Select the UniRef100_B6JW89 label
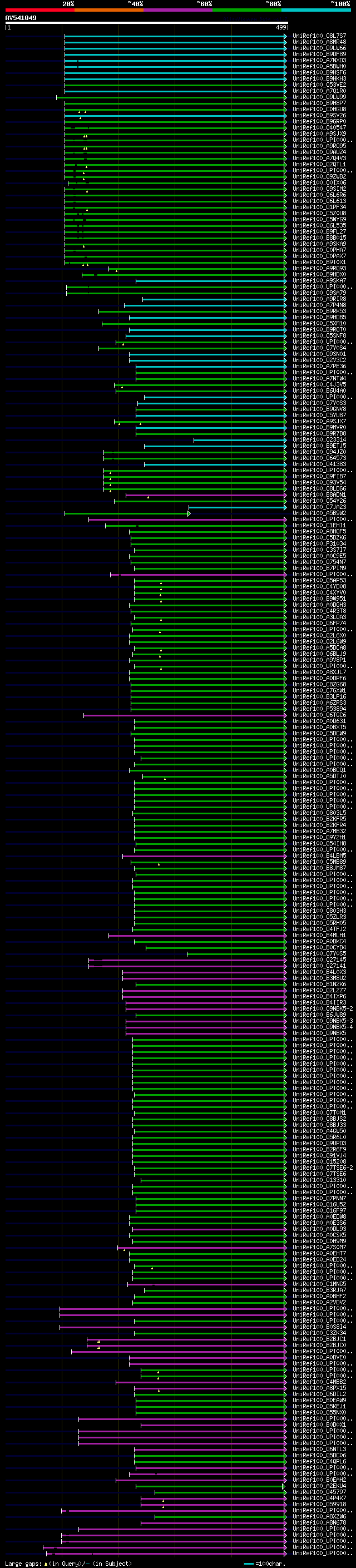 pyautogui.click(x=319, y=1015)
